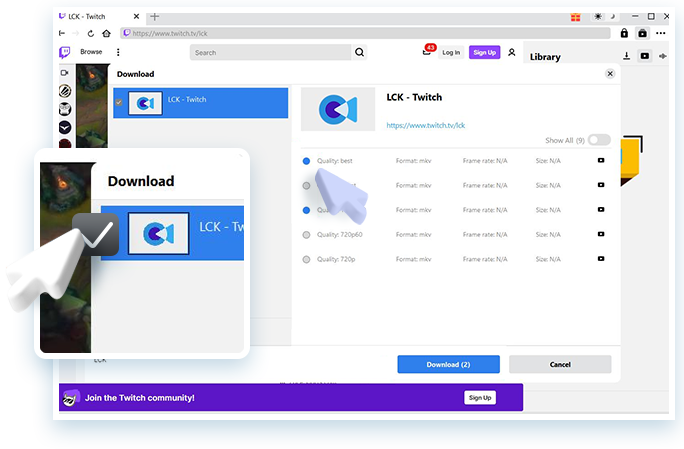
Task: Click the video icon on Quality: best row
Action: pos(601,160)
